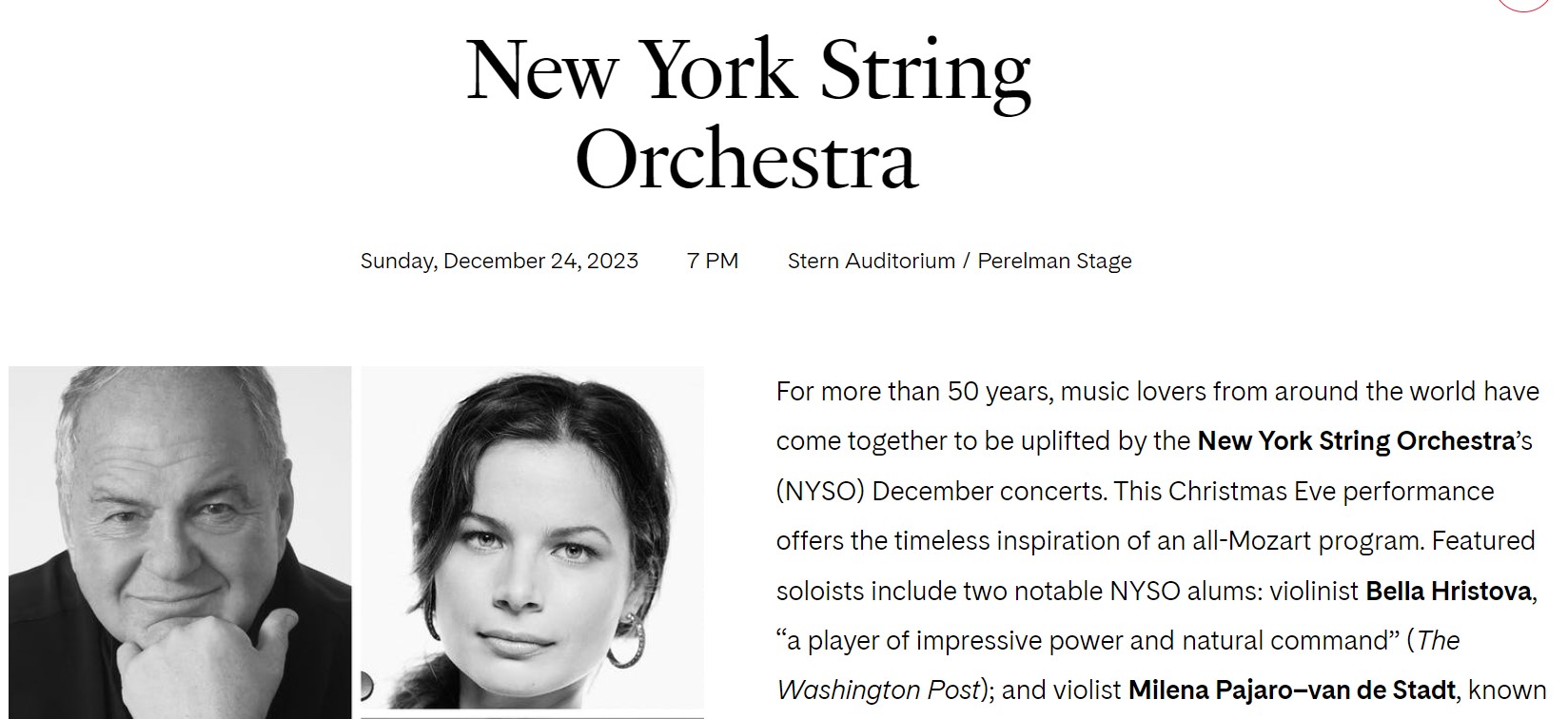
Task: Click bold New York String Orchestra in paragraph
Action: [1355, 441]
